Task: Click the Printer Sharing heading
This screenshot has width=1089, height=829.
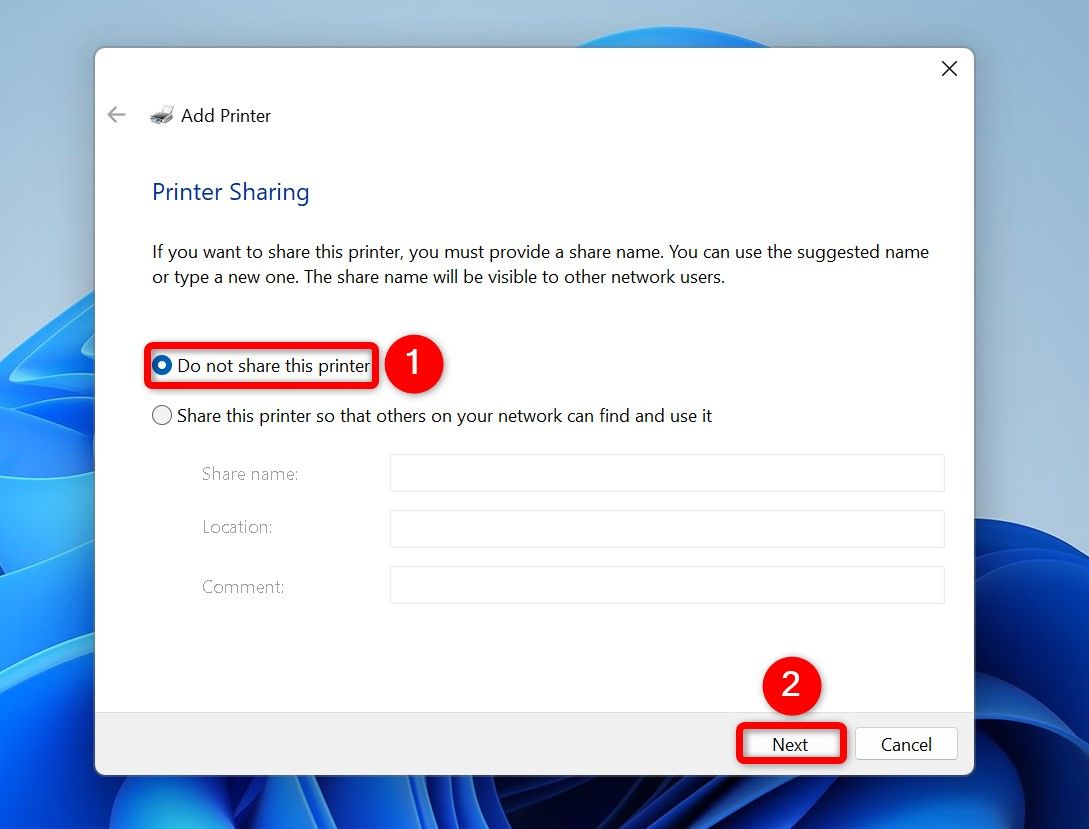Action: 231,192
